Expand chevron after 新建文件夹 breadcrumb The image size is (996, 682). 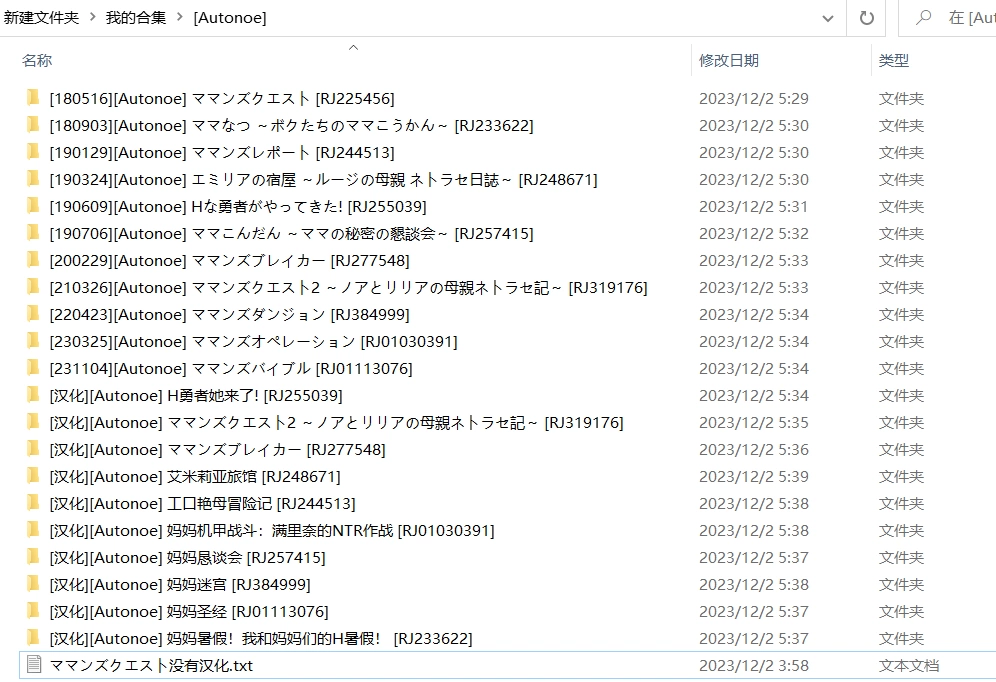click(x=93, y=17)
